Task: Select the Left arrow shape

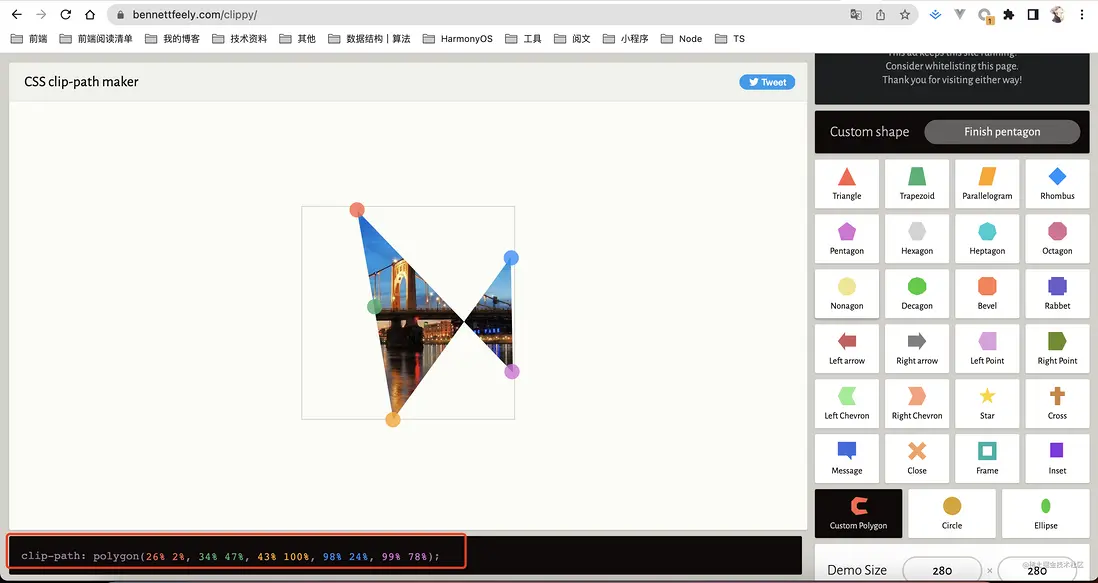Action: pos(847,349)
